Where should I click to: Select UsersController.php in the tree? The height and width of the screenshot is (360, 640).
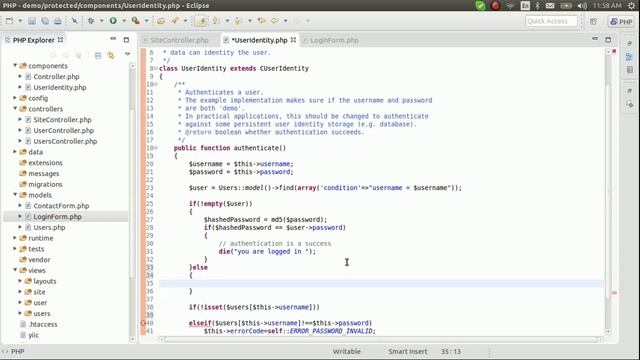point(65,141)
